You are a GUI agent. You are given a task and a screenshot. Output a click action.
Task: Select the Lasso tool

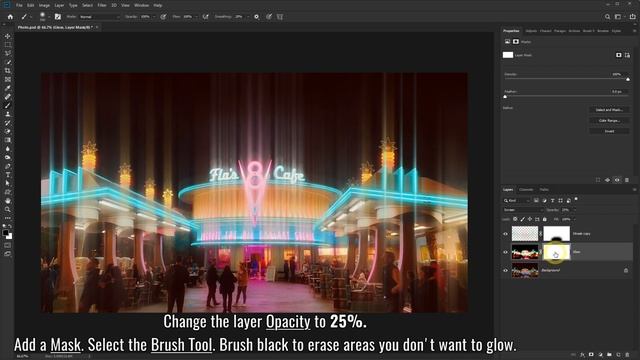point(8,53)
